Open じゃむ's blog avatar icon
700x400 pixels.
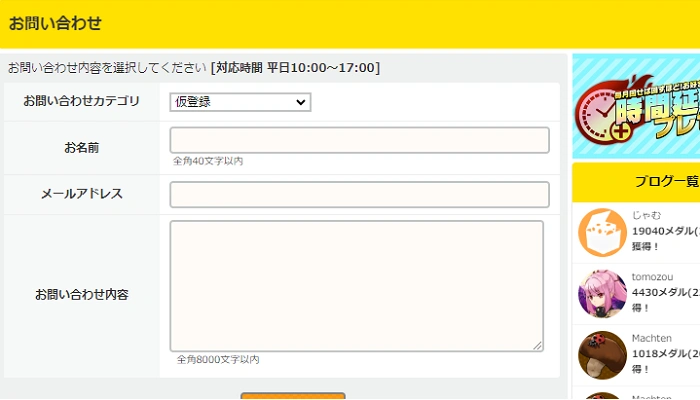click(x=602, y=233)
